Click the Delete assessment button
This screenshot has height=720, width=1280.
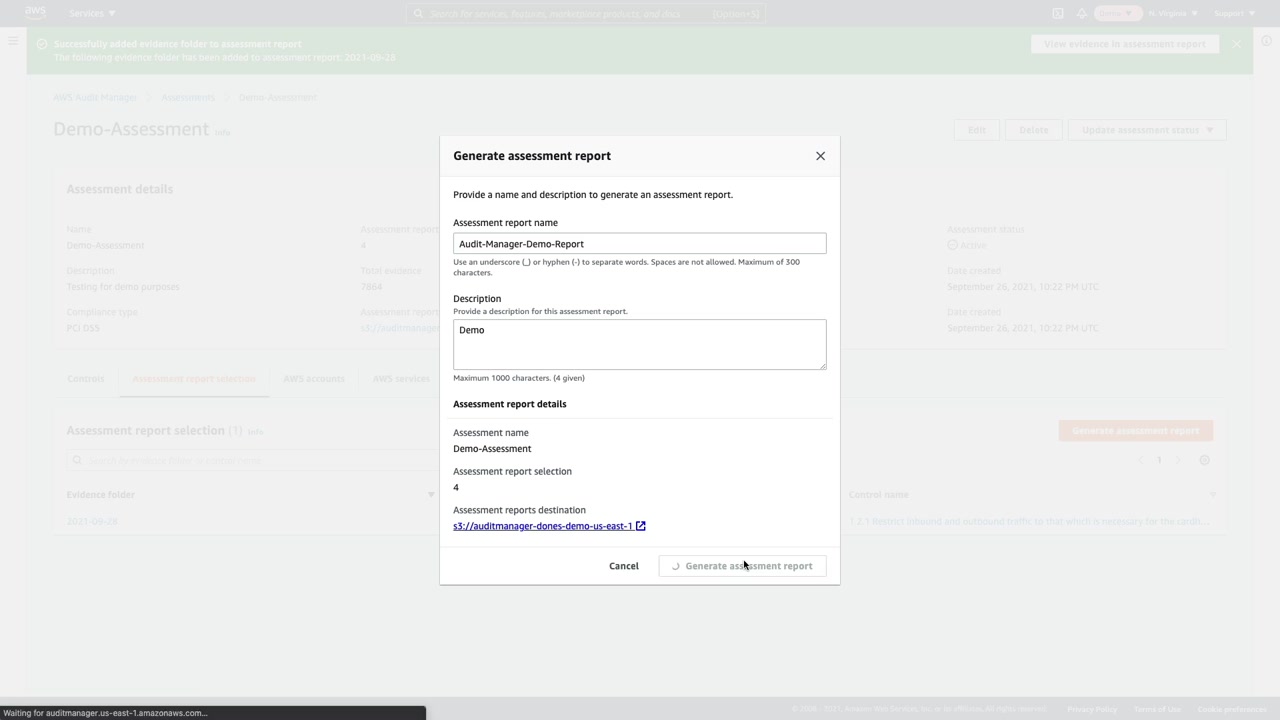(1034, 130)
